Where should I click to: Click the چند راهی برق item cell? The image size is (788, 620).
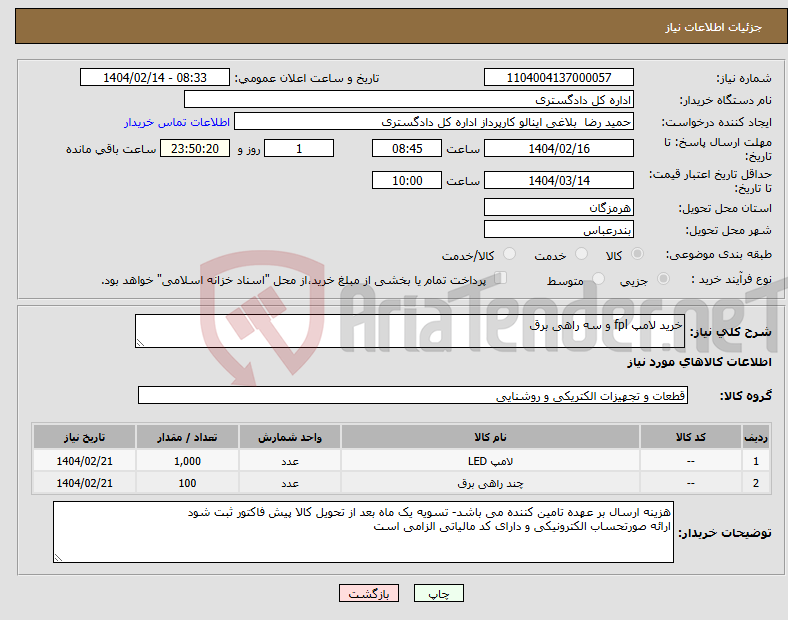pyautogui.click(x=490, y=483)
